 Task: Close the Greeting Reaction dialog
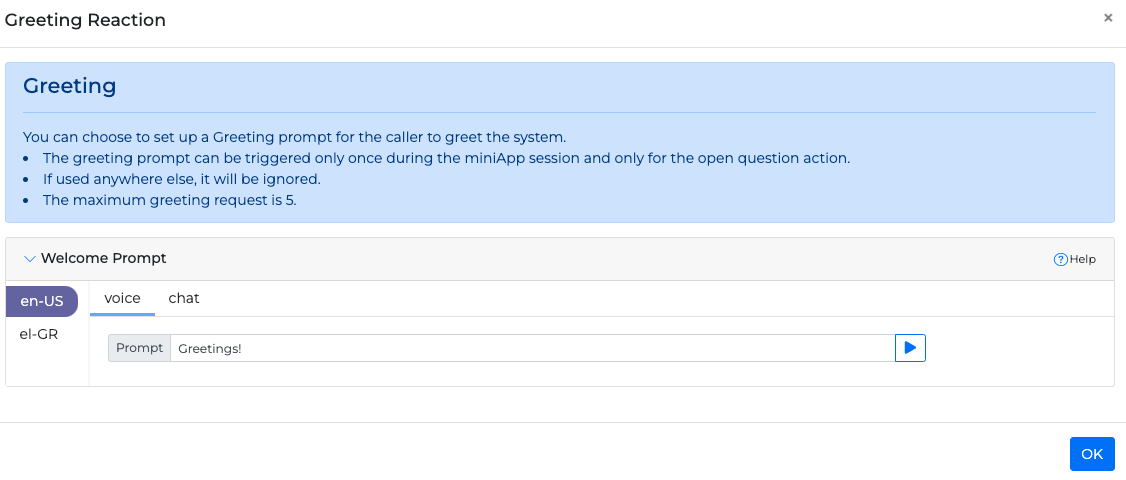point(1108,18)
